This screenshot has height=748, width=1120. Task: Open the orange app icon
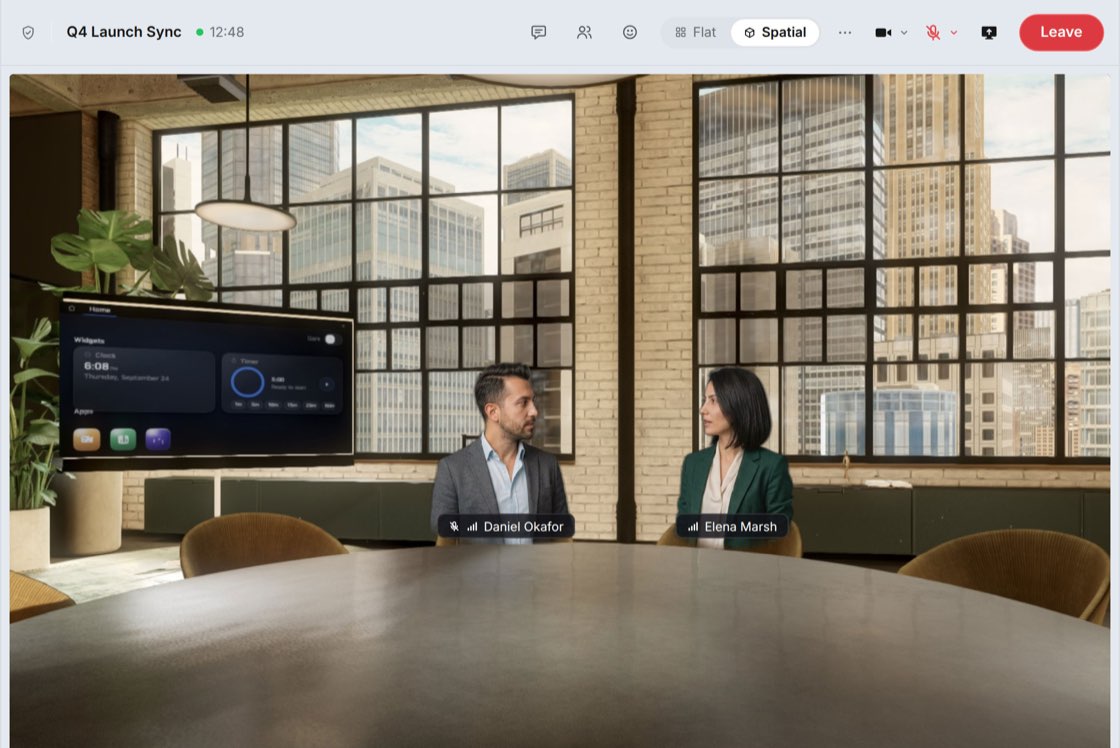(x=86, y=439)
